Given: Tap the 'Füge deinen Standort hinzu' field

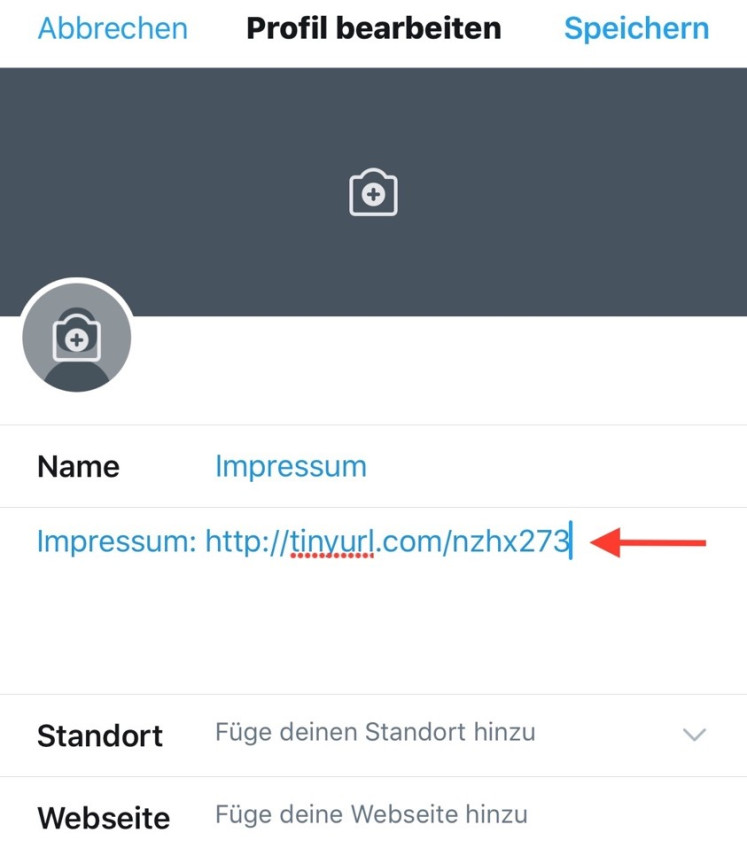Looking at the screenshot, I should click(x=375, y=732).
